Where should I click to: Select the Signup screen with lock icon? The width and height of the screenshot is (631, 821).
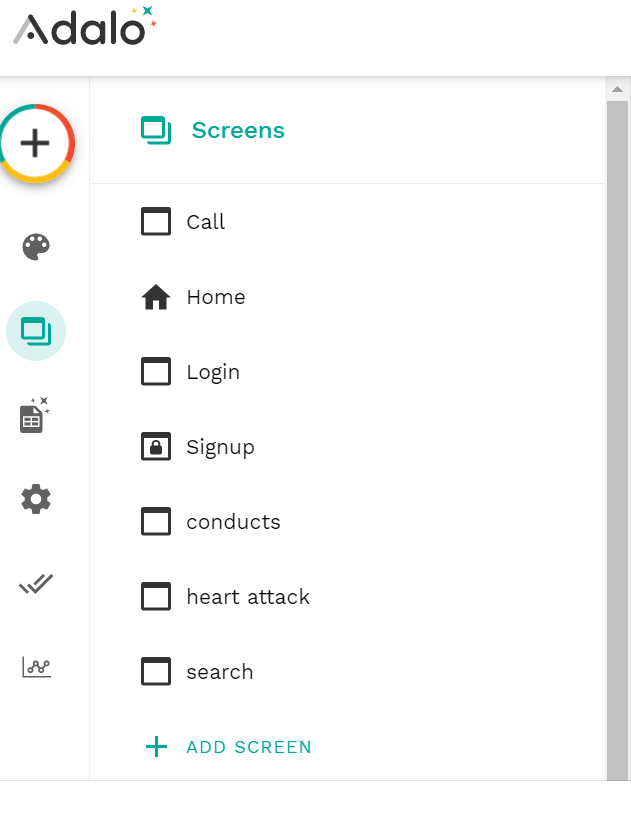[347, 447]
